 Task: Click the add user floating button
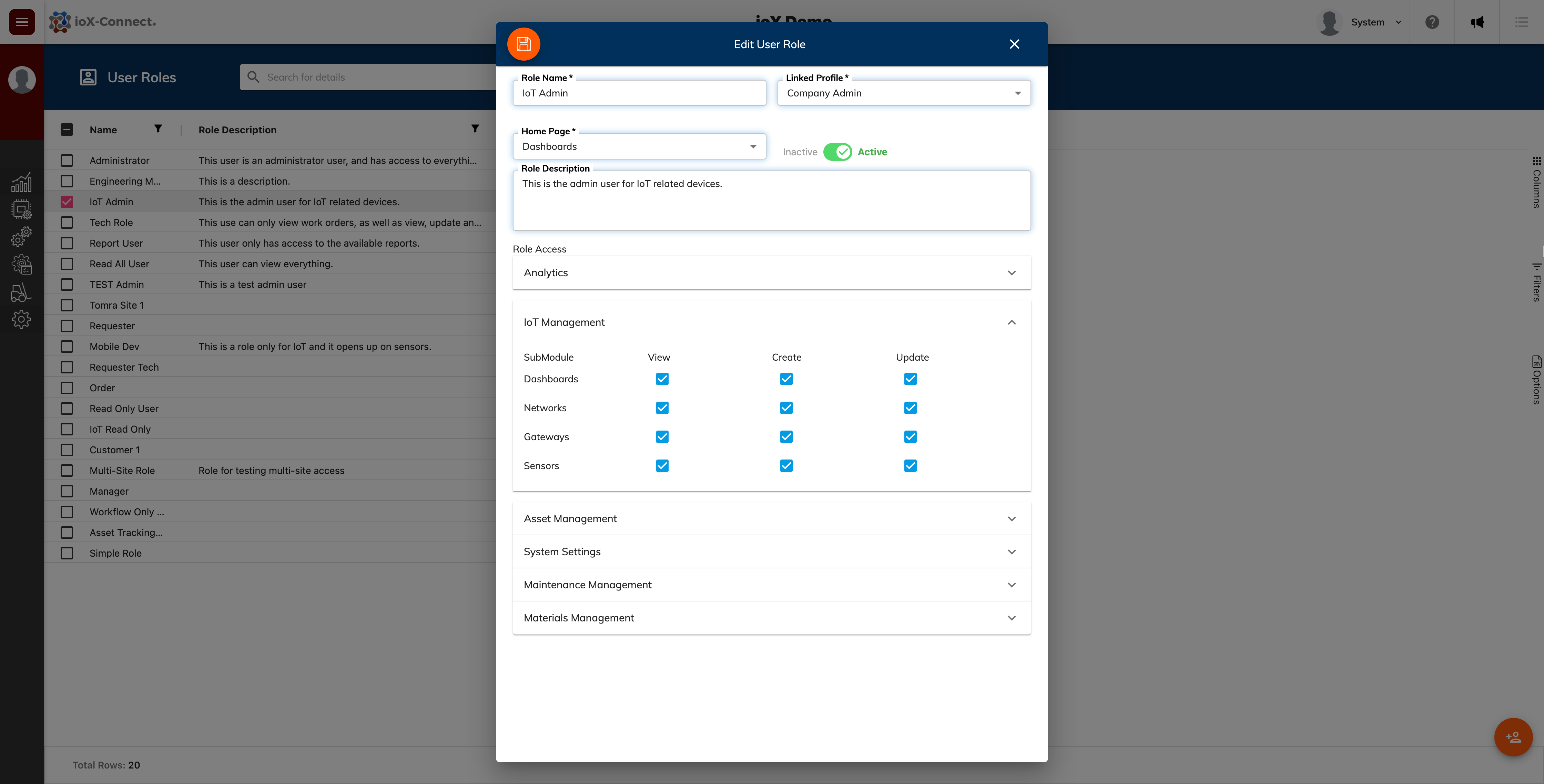pyautogui.click(x=1513, y=737)
